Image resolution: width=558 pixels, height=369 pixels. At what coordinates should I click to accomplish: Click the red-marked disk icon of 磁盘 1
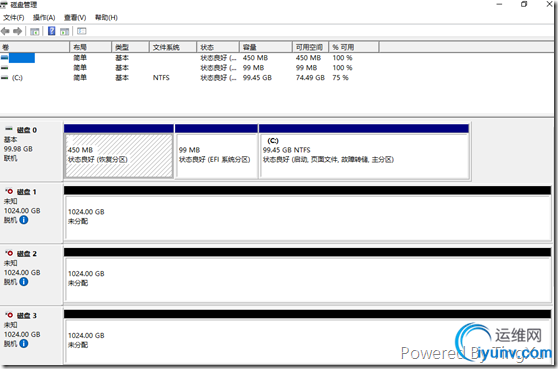[9, 191]
